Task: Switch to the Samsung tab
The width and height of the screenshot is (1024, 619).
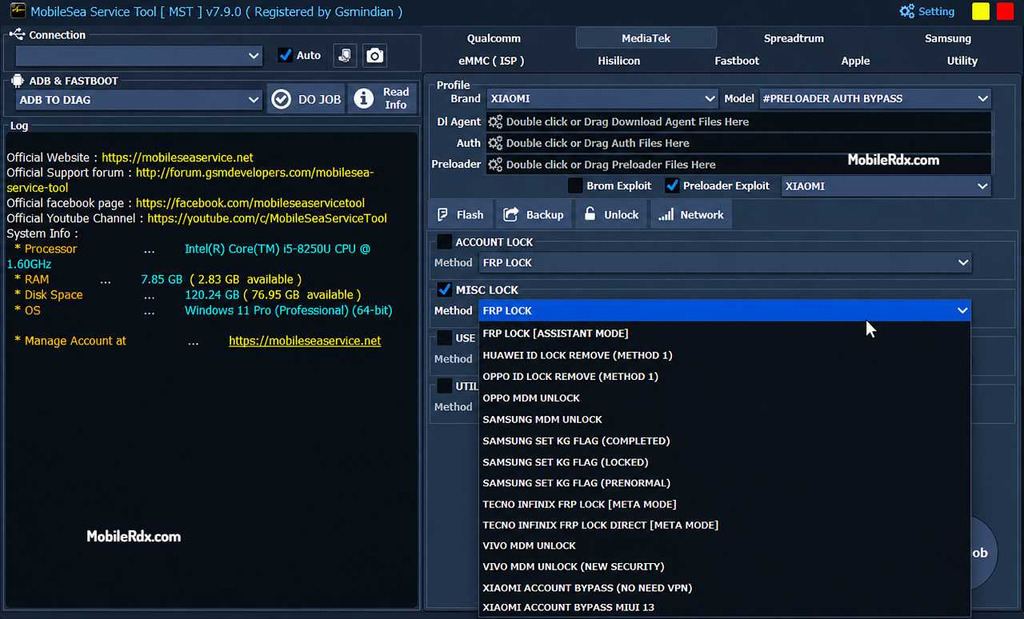Action: coord(948,39)
